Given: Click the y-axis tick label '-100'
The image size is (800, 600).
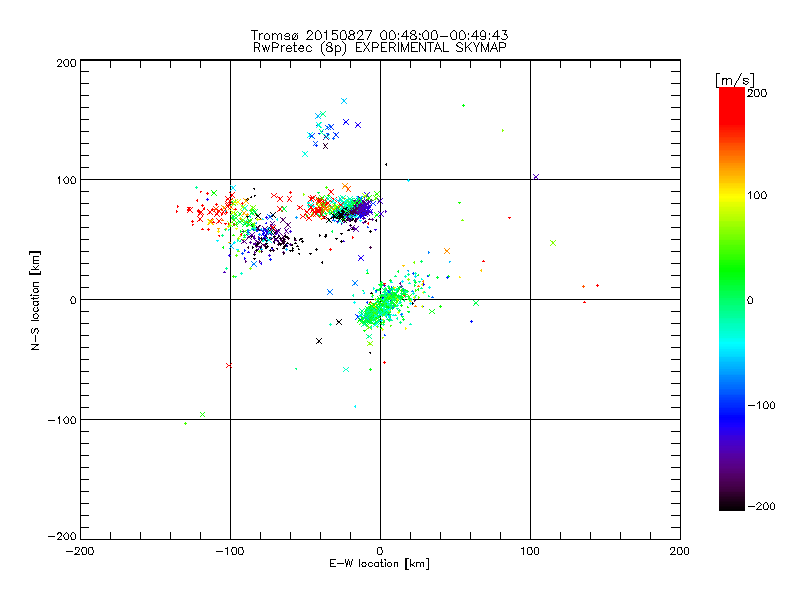Looking at the screenshot, I should [62, 420].
